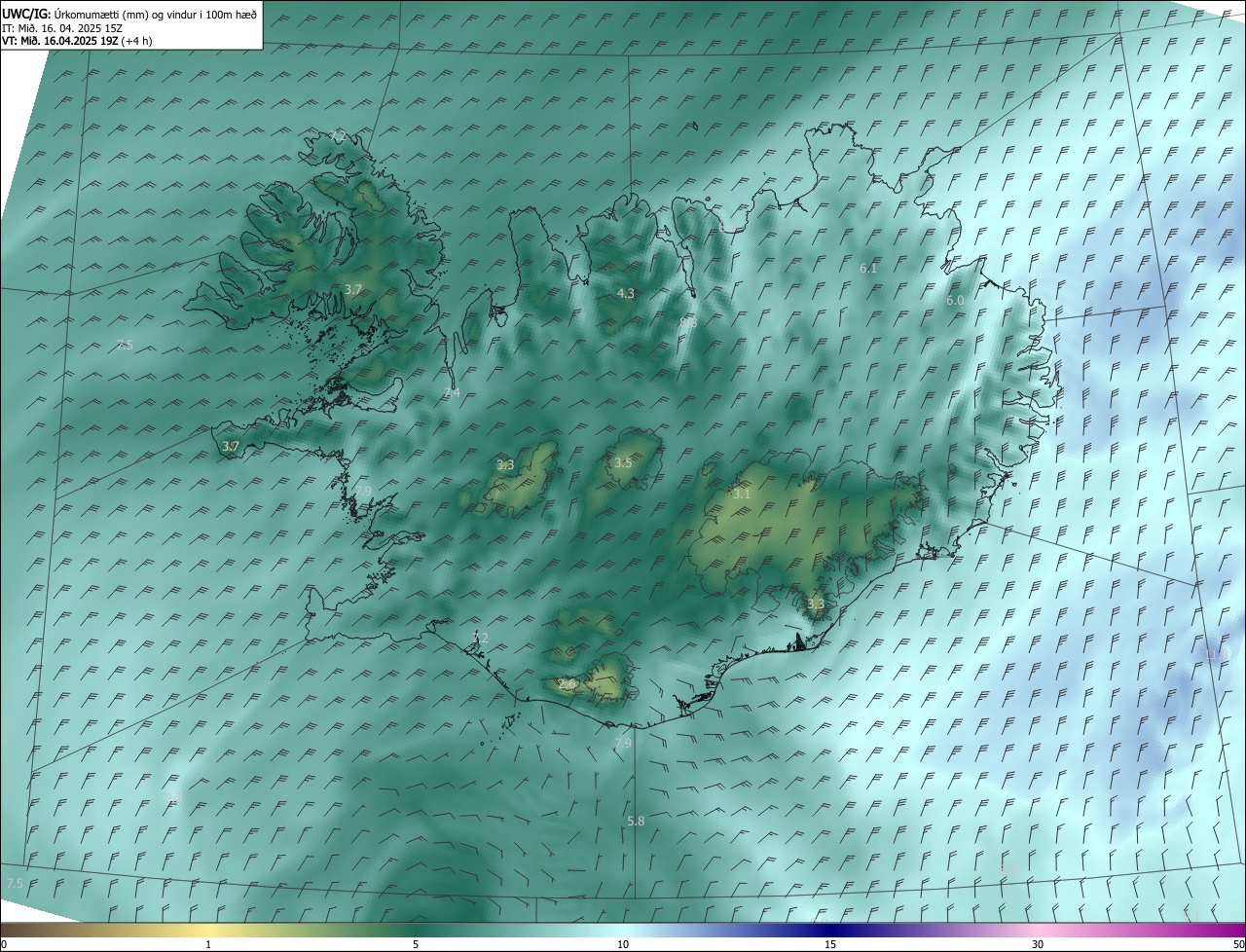Click the "1" tick label on the colour scale

(208, 944)
